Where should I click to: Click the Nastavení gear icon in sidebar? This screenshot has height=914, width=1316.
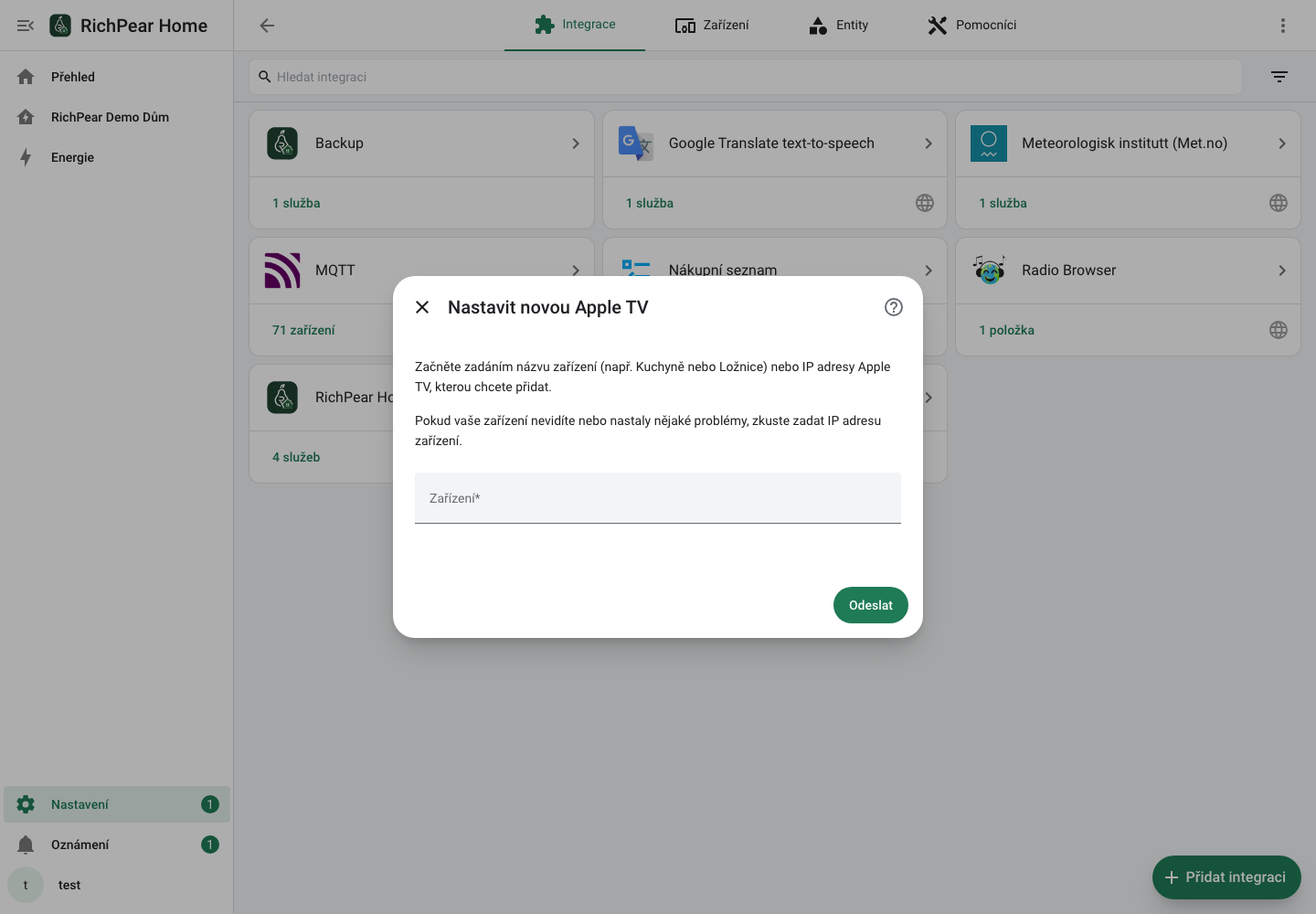click(26, 804)
